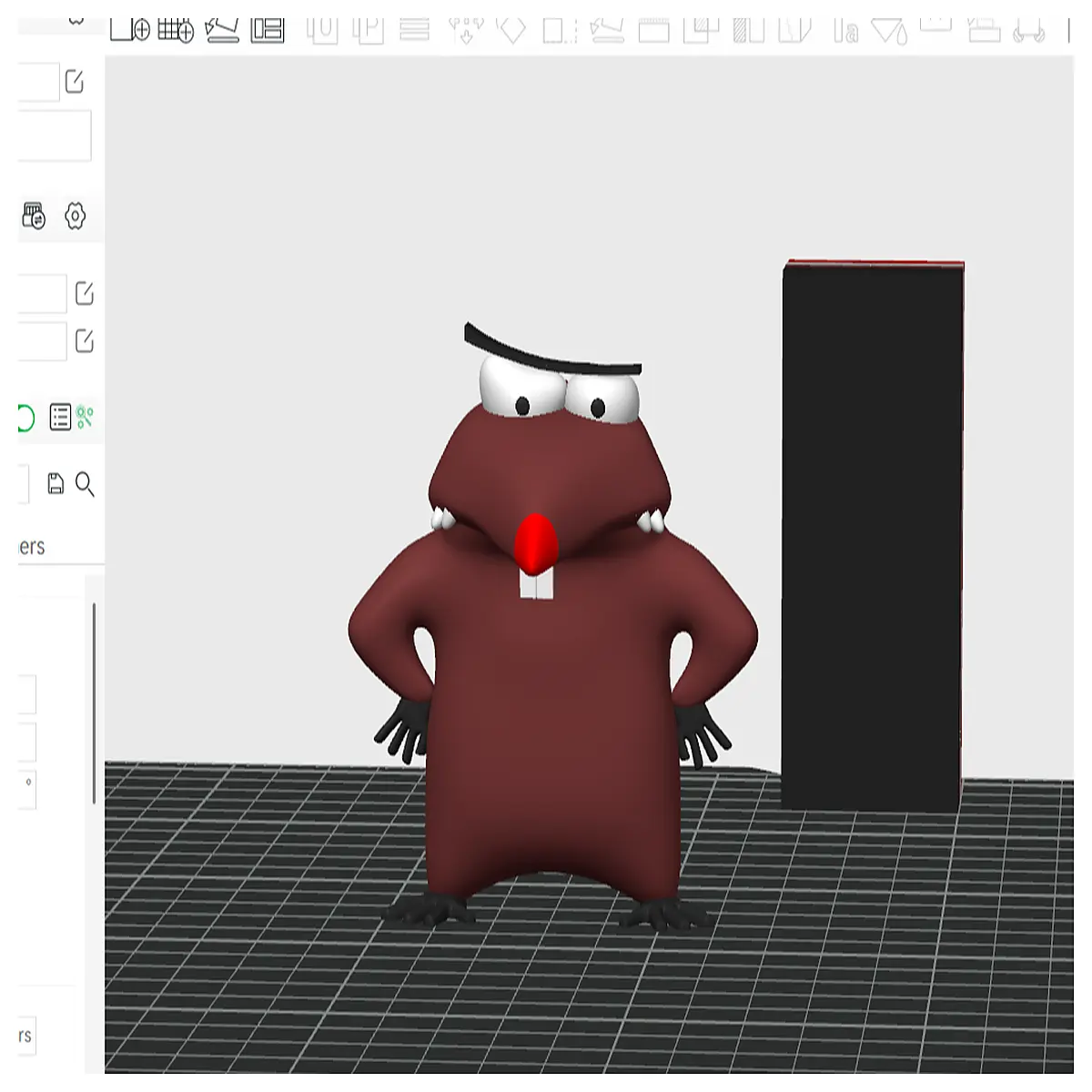This screenshot has width=1092, height=1092.
Task: Toggle the green switch in process header
Action: [25, 419]
